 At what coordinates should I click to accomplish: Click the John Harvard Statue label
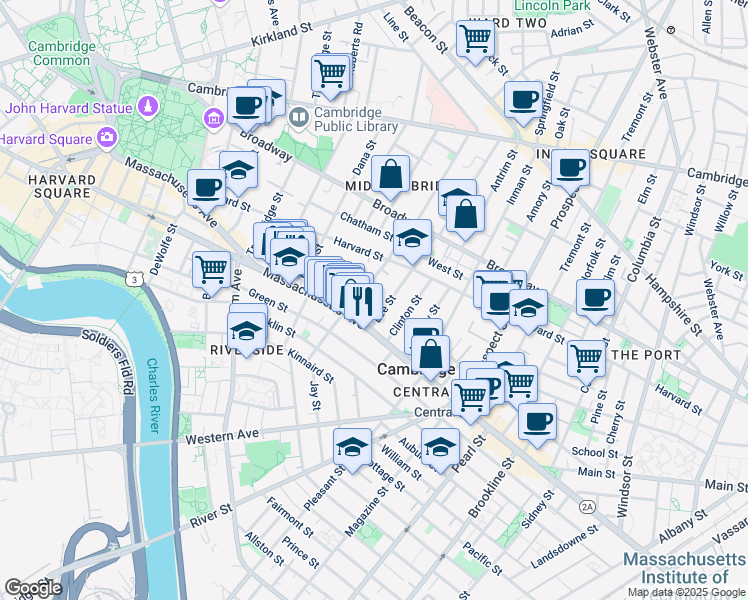(x=69, y=108)
